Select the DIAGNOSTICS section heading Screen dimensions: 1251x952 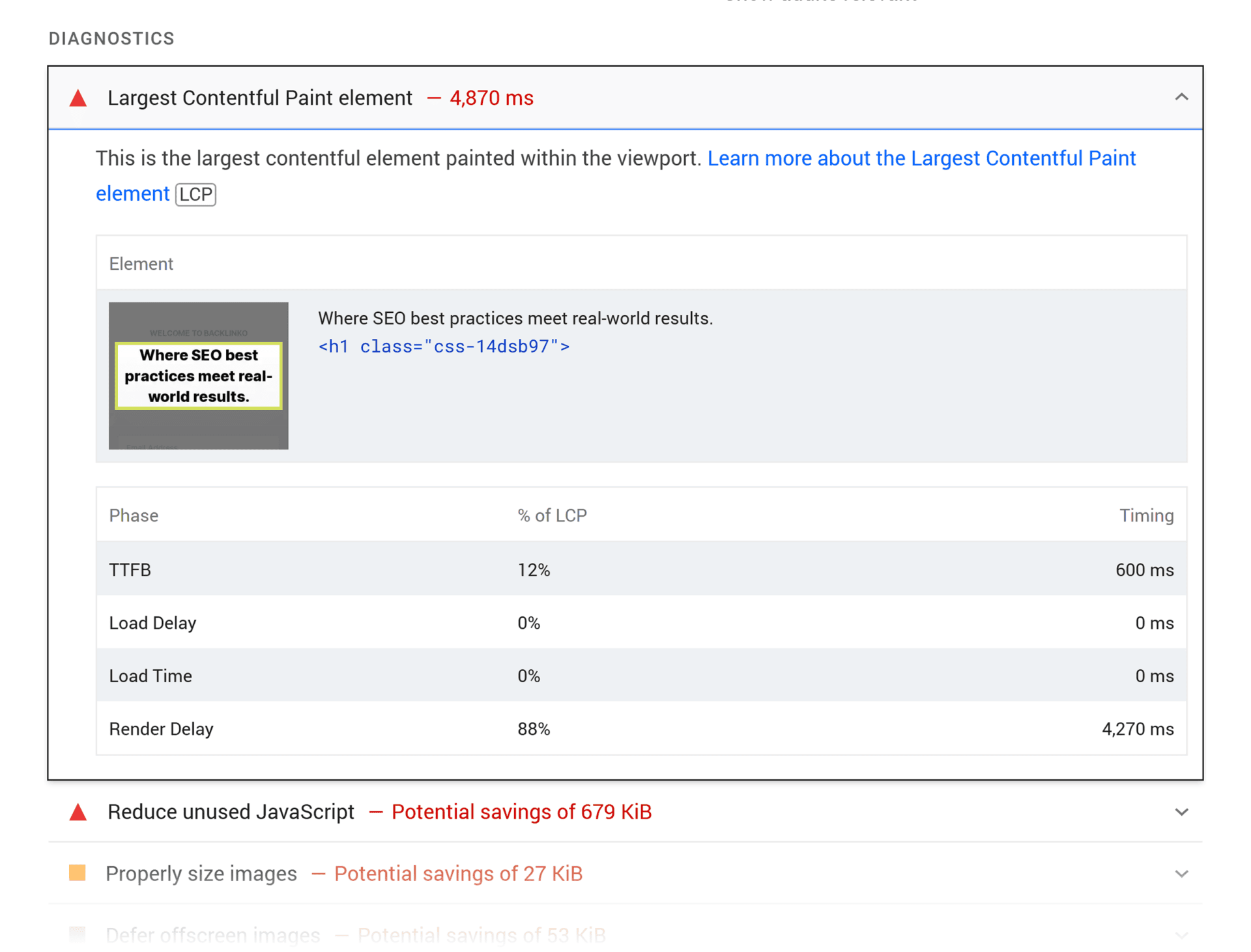[x=111, y=38]
